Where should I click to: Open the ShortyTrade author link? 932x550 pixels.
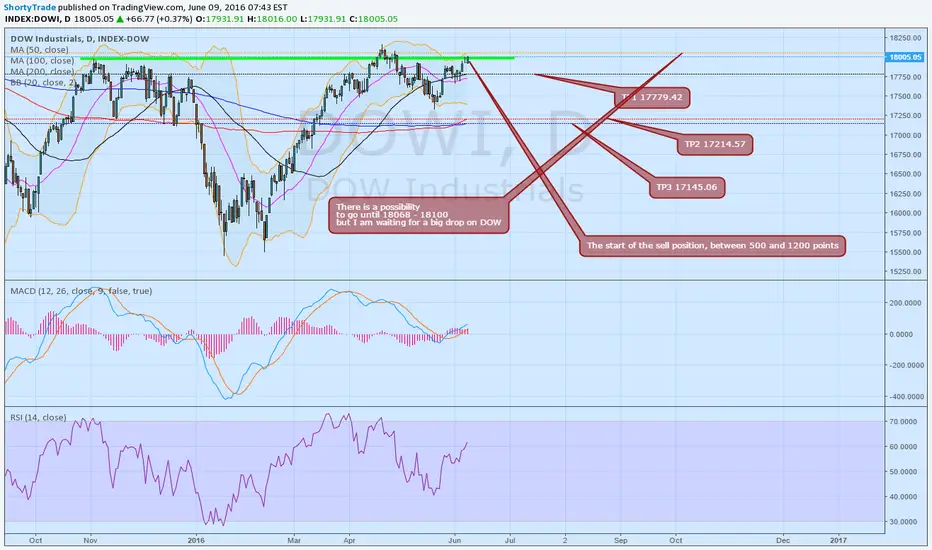point(30,8)
